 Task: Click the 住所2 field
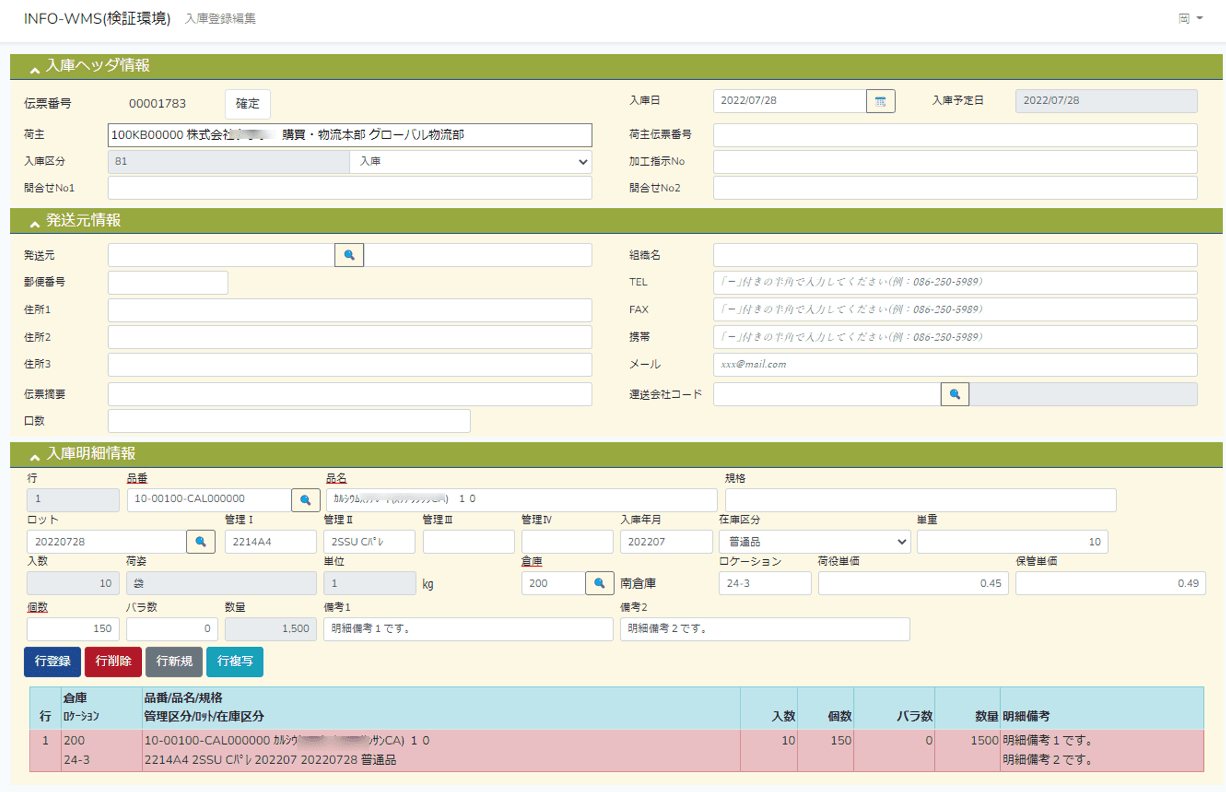coord(350,338)
